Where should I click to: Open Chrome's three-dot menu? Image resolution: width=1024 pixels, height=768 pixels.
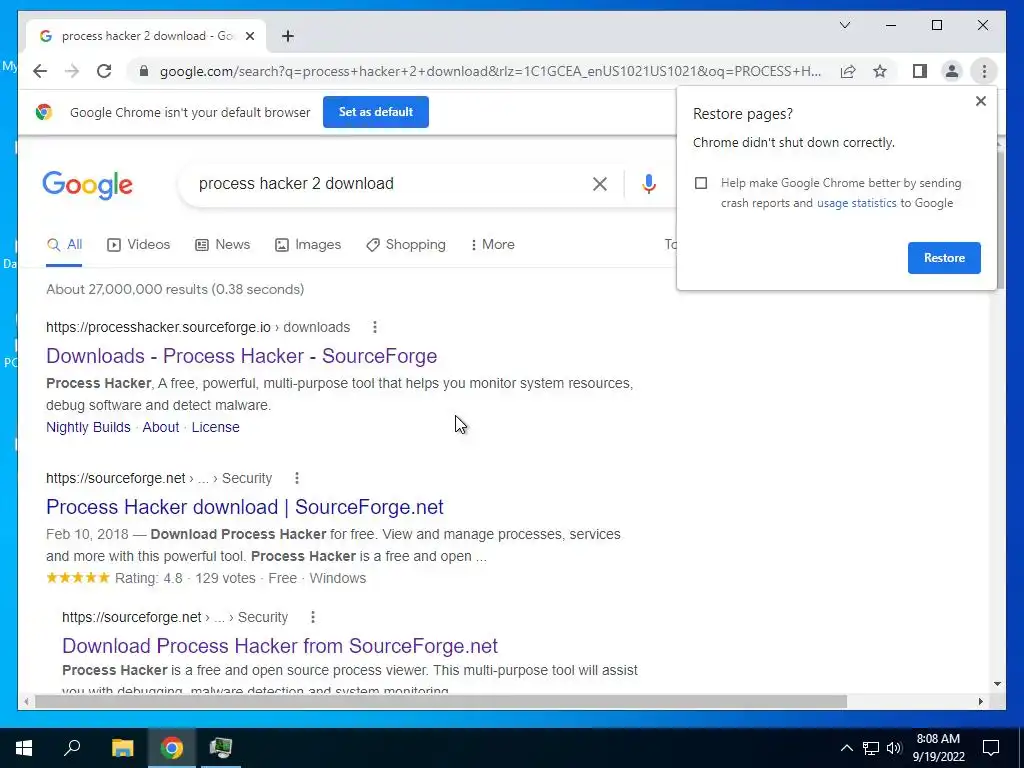984,71
